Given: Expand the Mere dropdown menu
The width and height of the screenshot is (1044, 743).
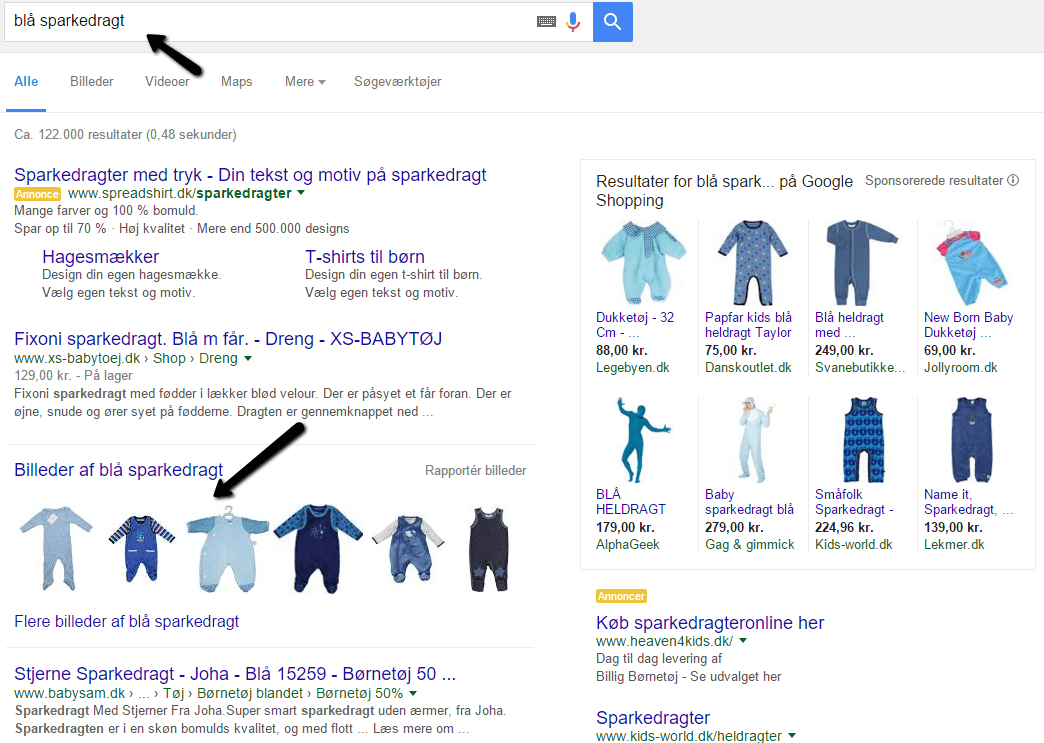Looking at the screenshot, I should coord(305,82).
